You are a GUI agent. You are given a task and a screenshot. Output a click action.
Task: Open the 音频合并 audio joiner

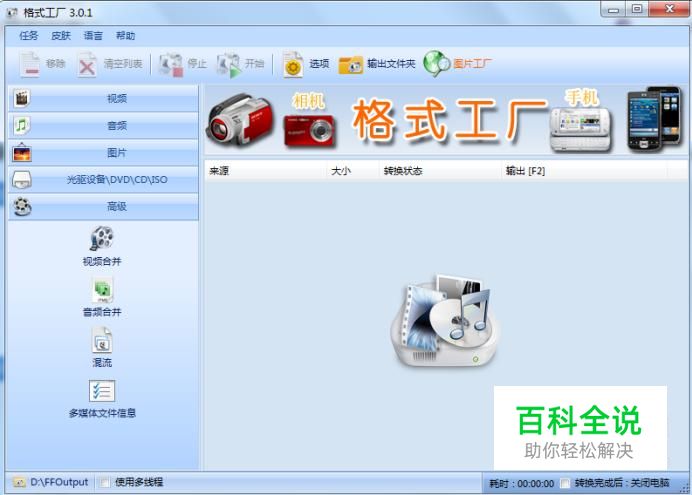pyautogui.click(x=102, y=297)
